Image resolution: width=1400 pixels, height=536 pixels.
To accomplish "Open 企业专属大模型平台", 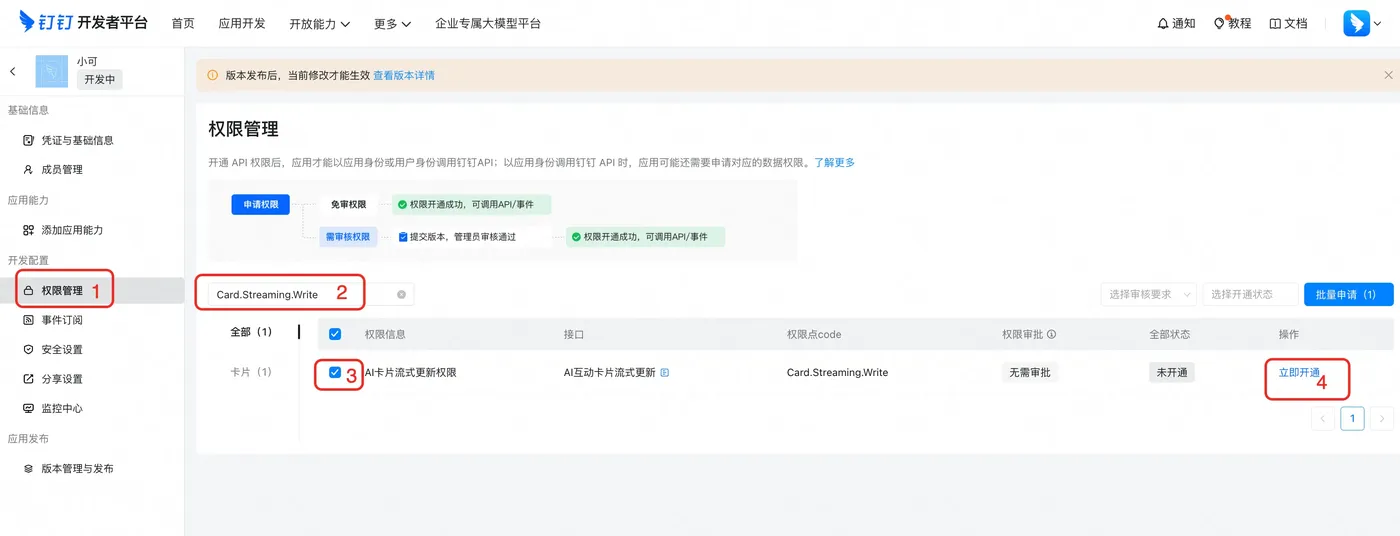I will 488,23.
